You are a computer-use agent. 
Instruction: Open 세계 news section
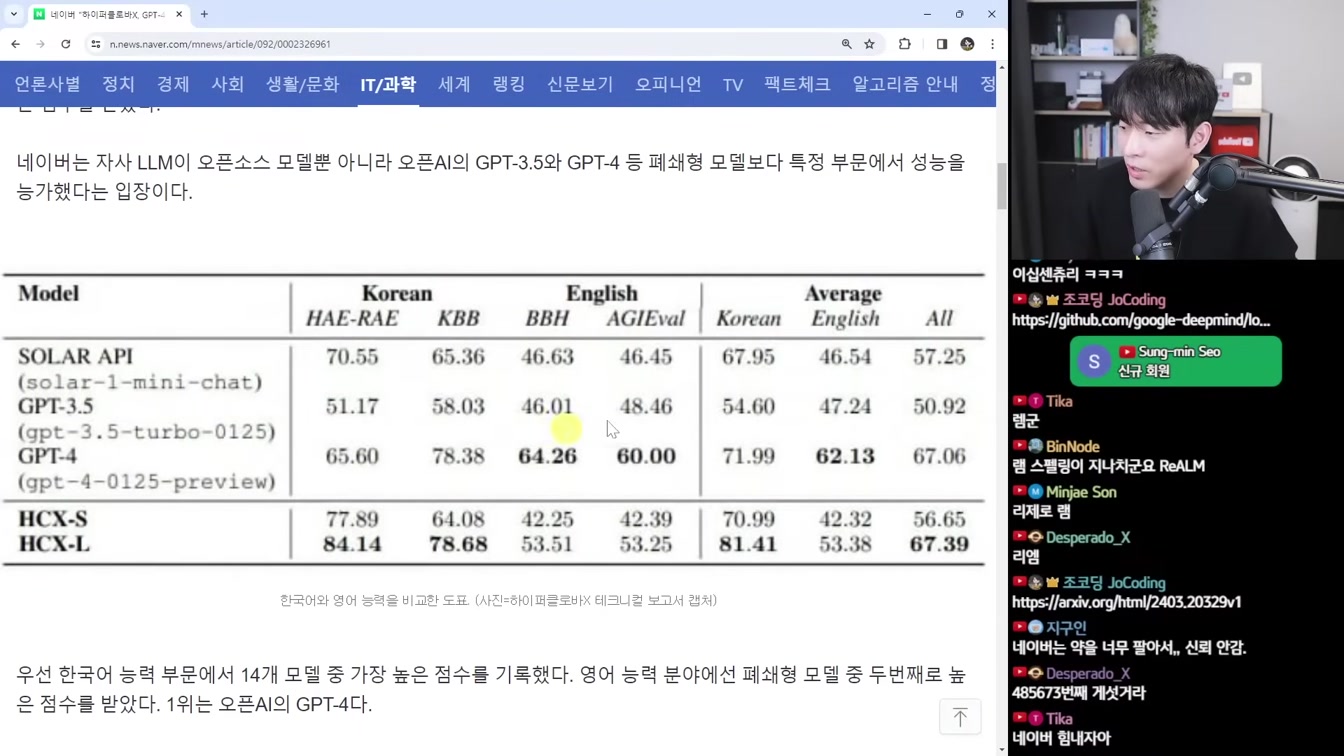point(454,84)
